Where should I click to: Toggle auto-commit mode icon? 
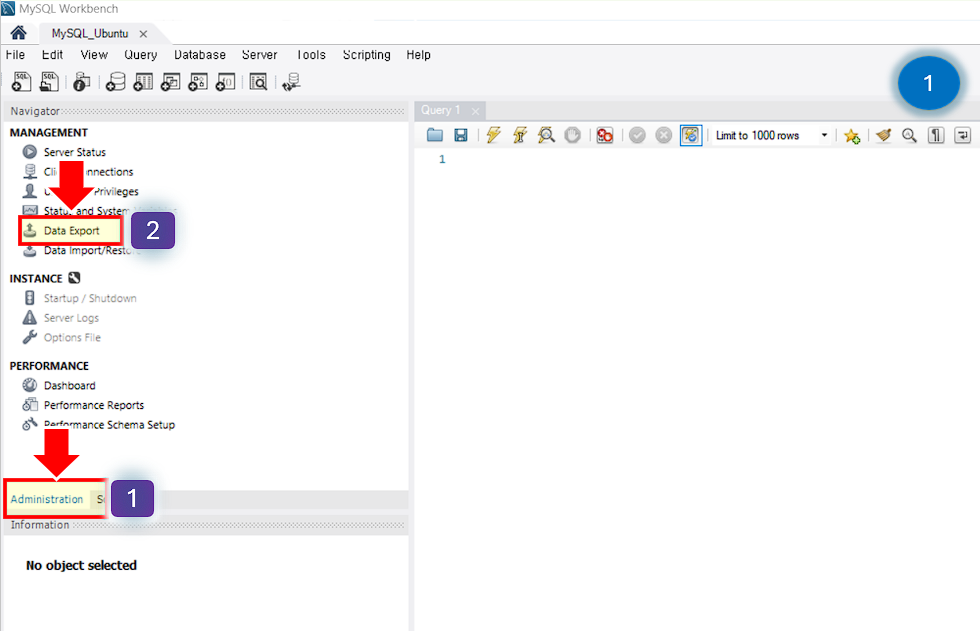(691, 135)
